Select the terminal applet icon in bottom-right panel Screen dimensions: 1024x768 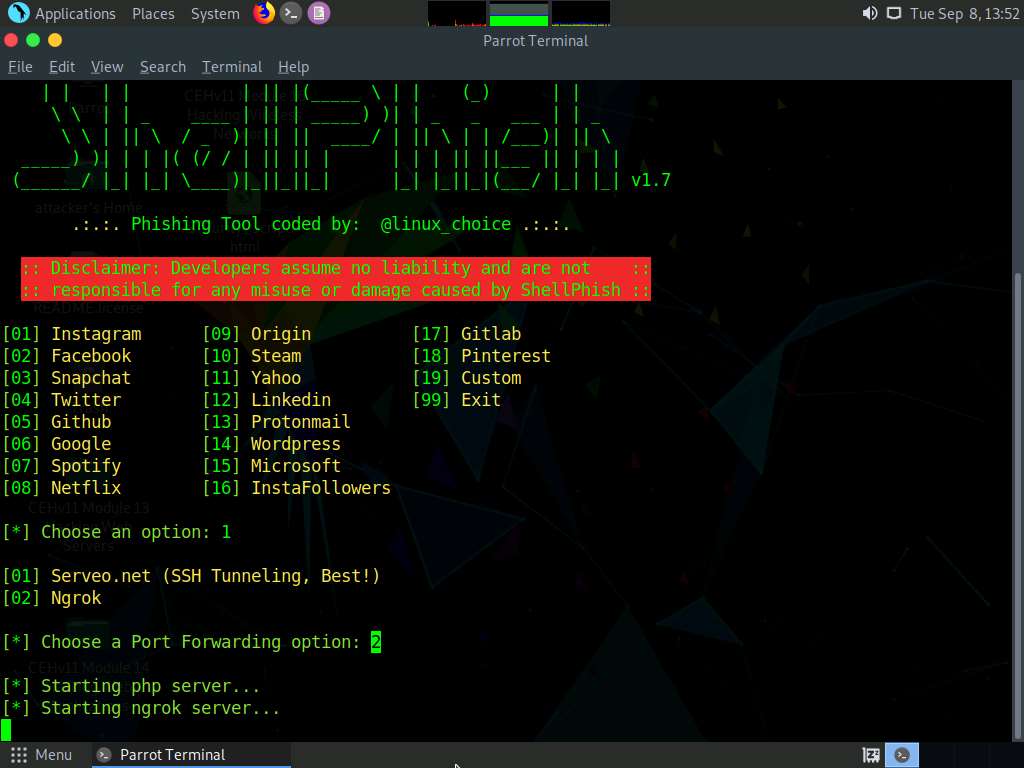click(x=902, y=755)
